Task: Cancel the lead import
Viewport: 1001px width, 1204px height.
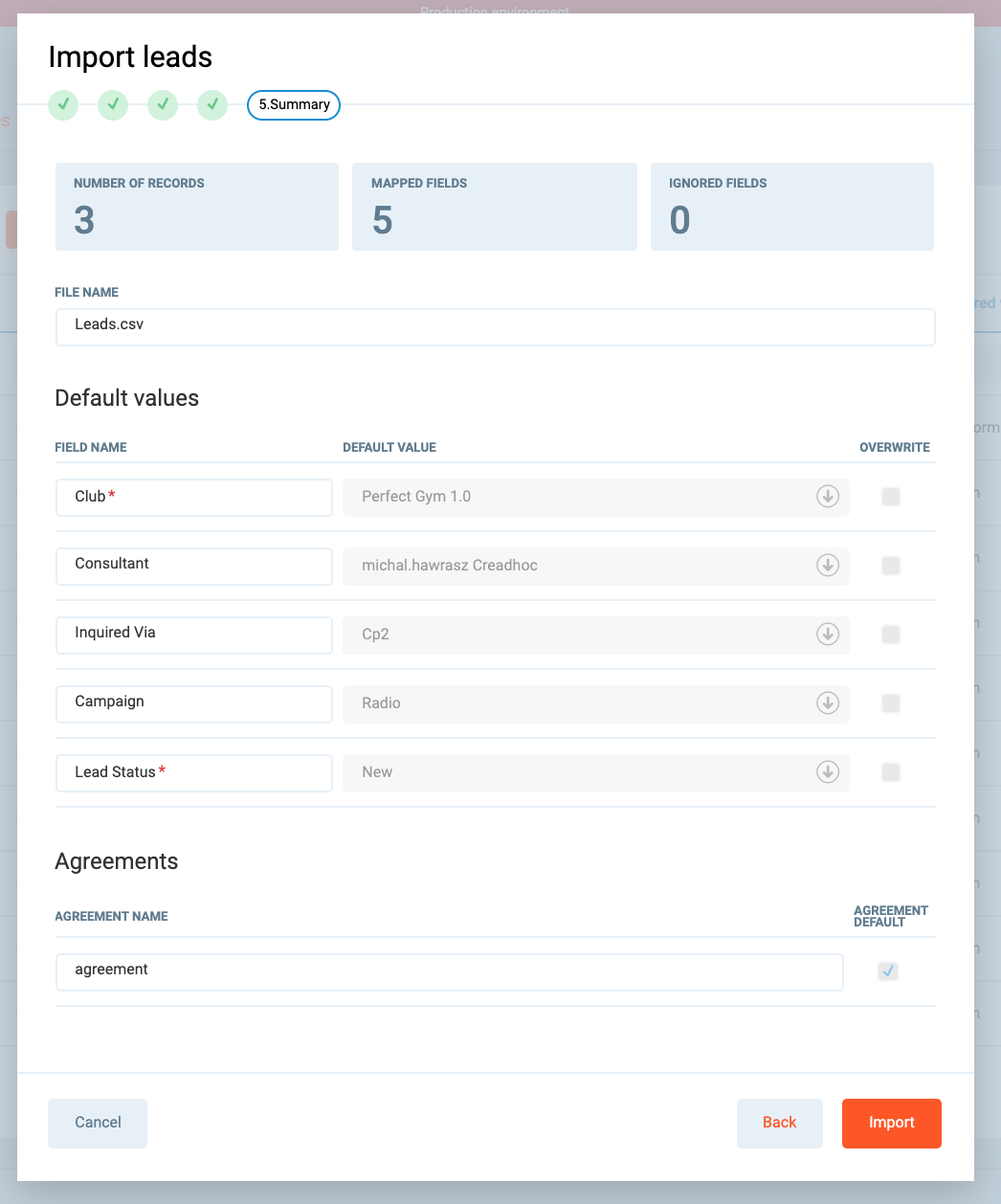Action: tap(98, 1123)
